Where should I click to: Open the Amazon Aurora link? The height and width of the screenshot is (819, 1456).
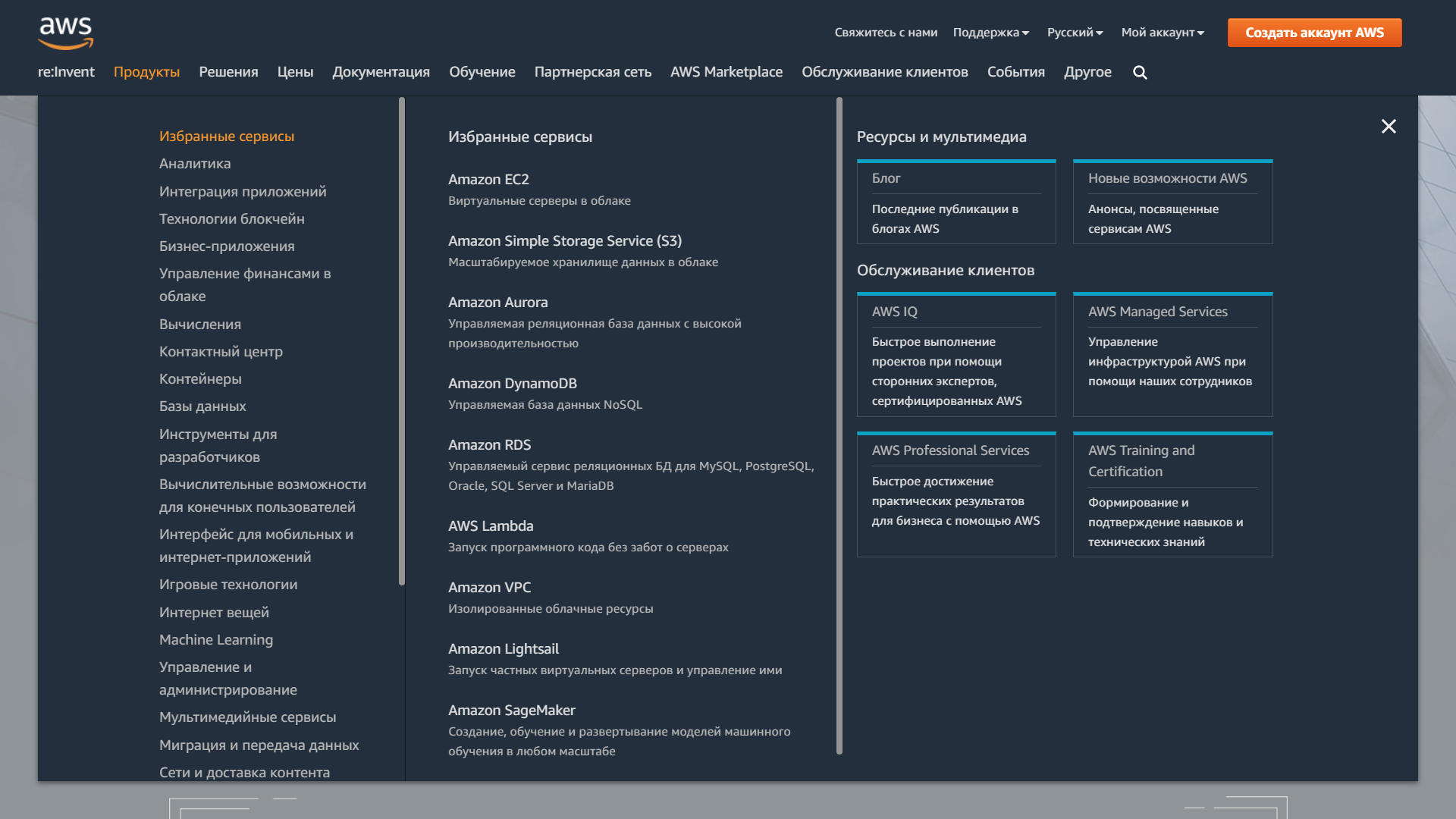[497, 303]
